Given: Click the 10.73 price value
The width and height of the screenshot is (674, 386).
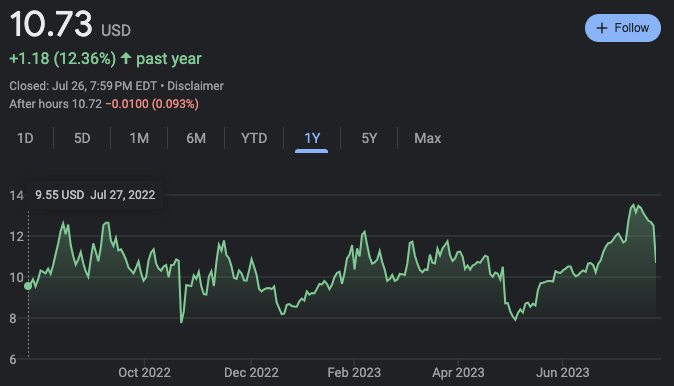Looking at the screenshot, I should click(51, 25).
